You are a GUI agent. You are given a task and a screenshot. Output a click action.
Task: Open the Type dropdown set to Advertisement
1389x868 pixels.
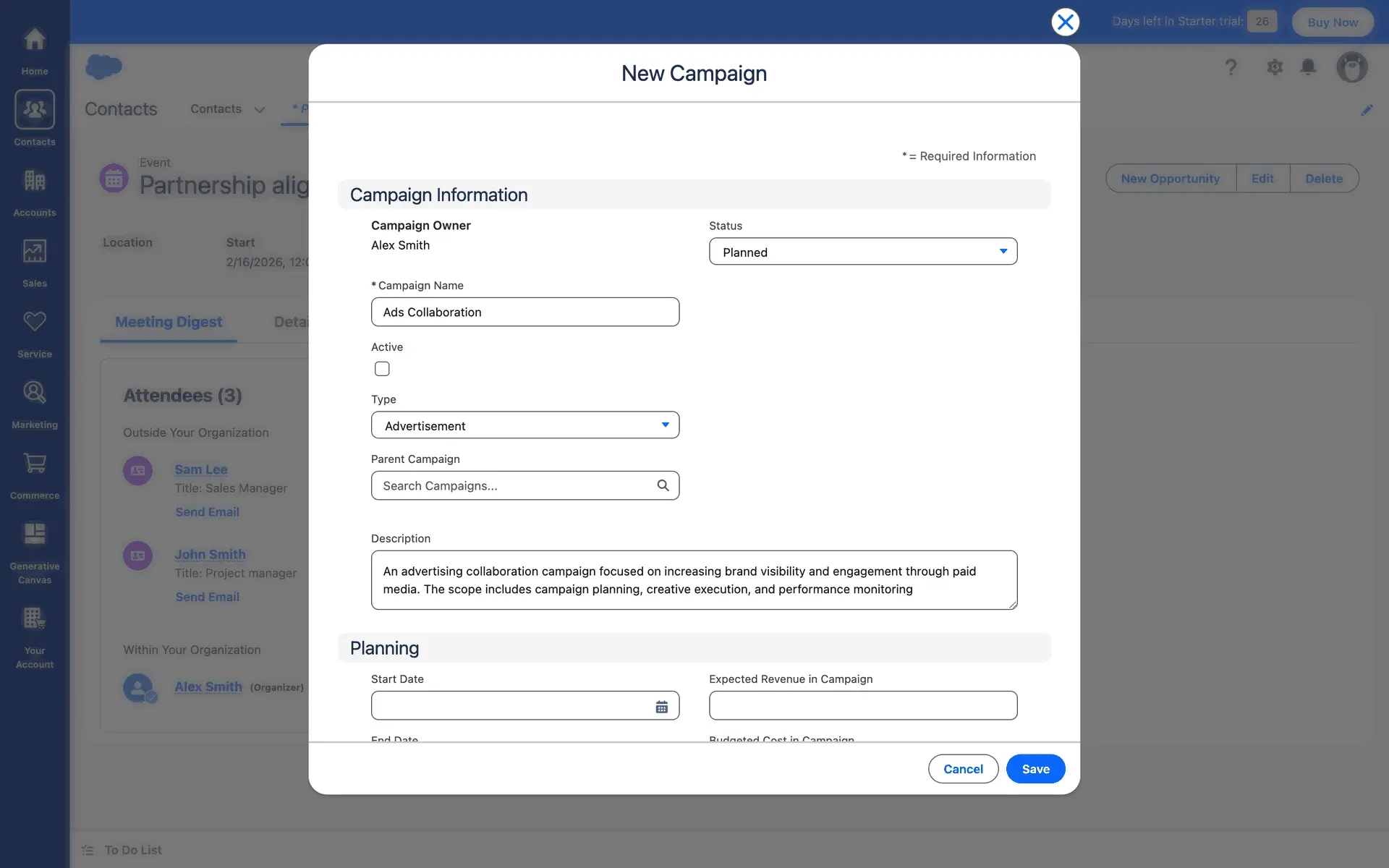524,425
